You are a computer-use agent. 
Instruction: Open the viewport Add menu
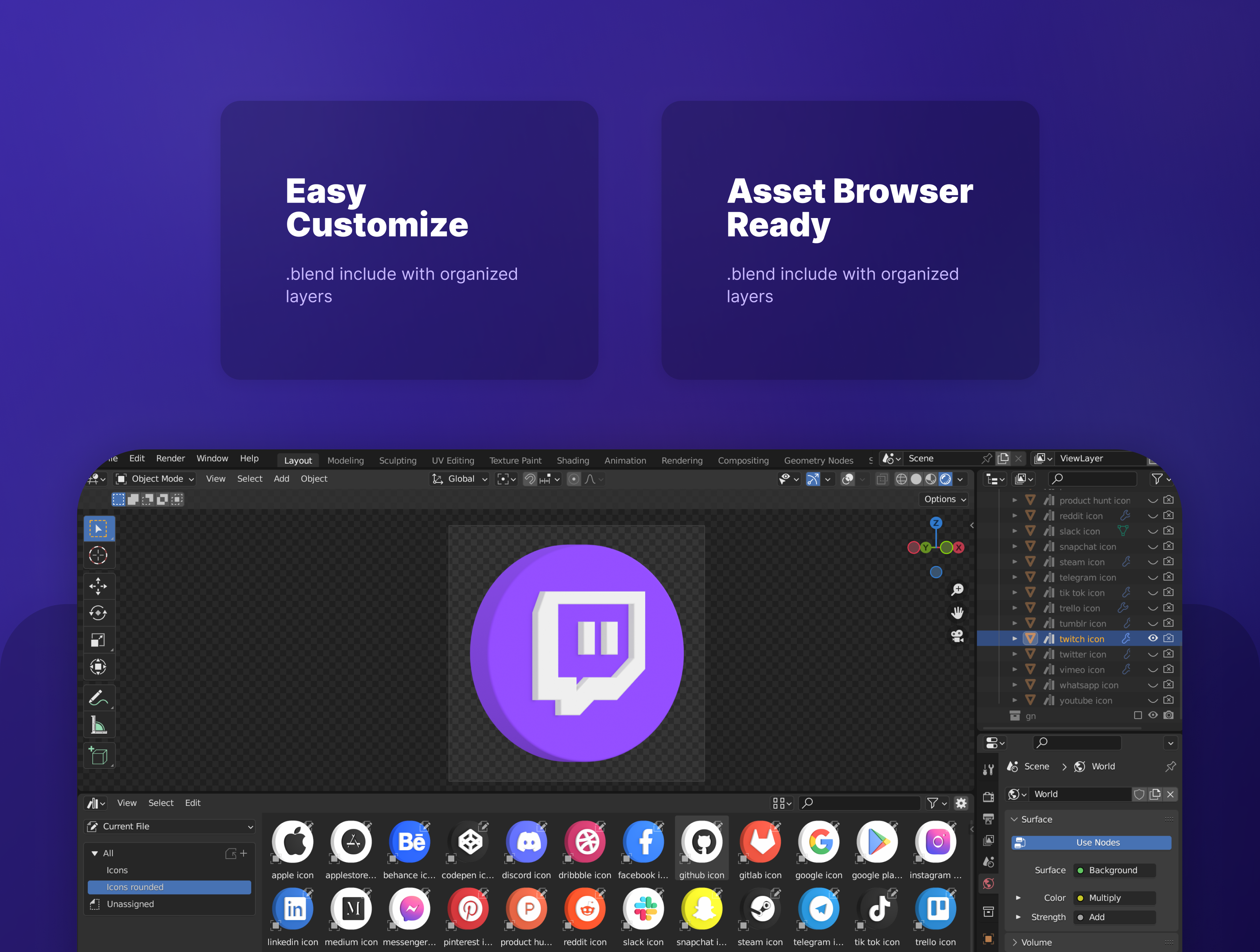(281, 478)
